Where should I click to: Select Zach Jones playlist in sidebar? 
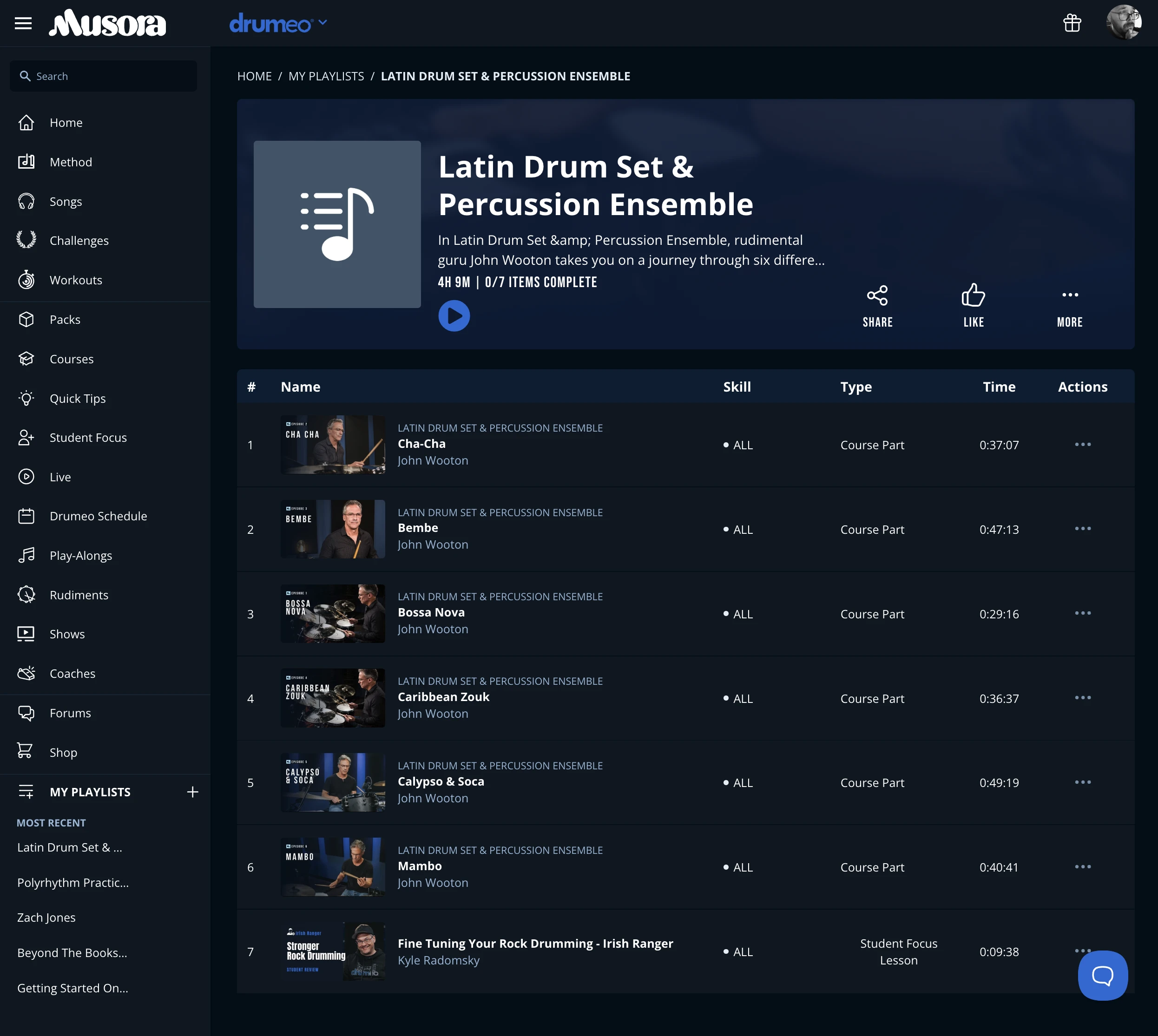point(46,918)
